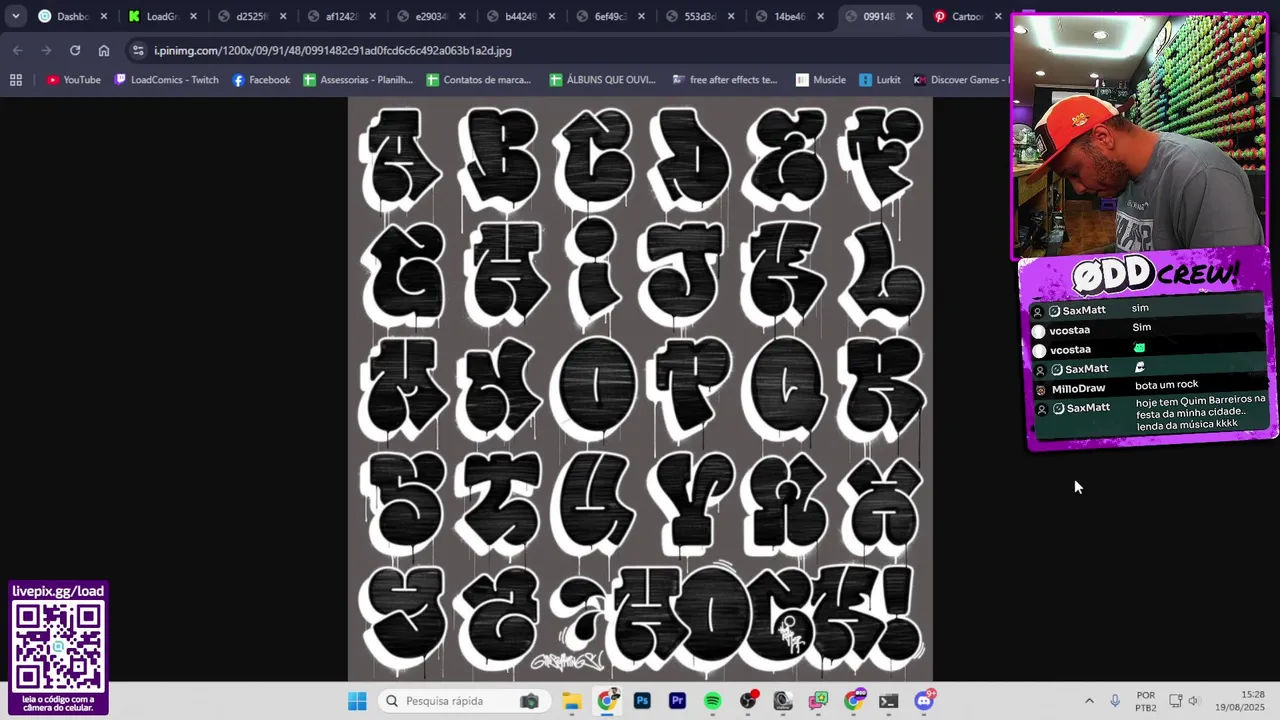
Task: Open the terminal app on taskbar
Action: pyautogui.click(x=888, y=701)
